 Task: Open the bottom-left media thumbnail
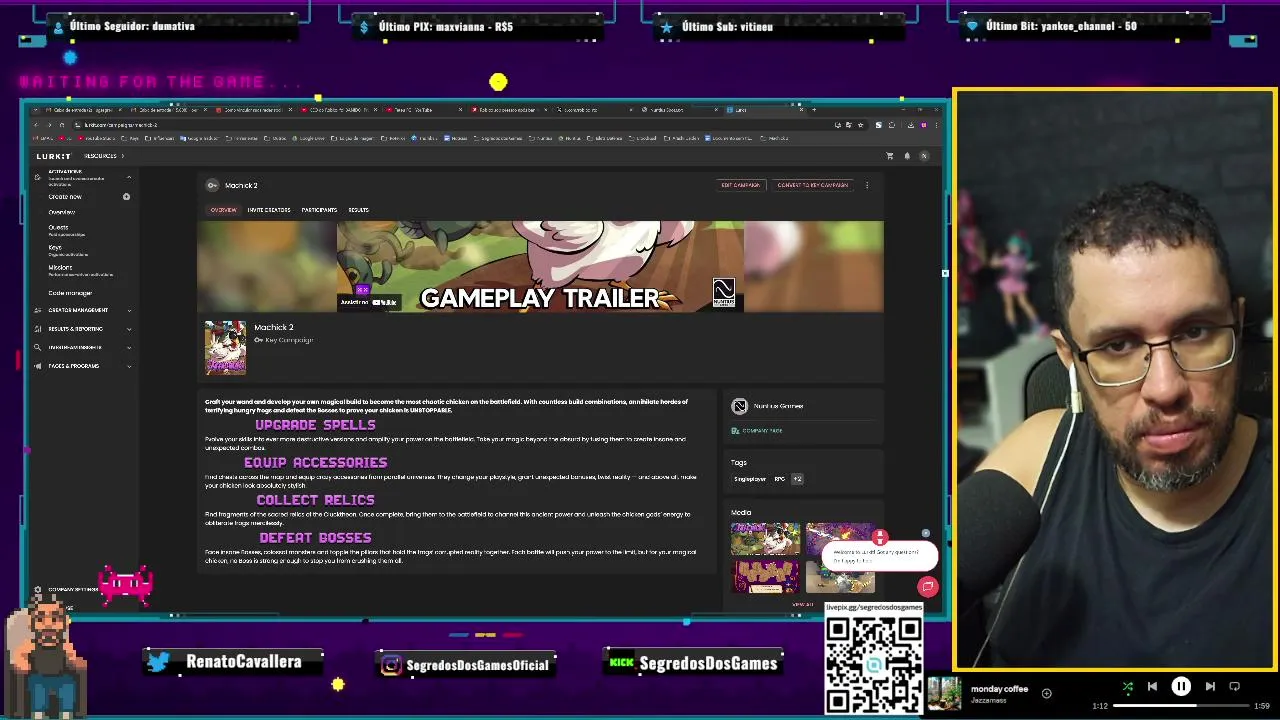[x=765, y=576]
